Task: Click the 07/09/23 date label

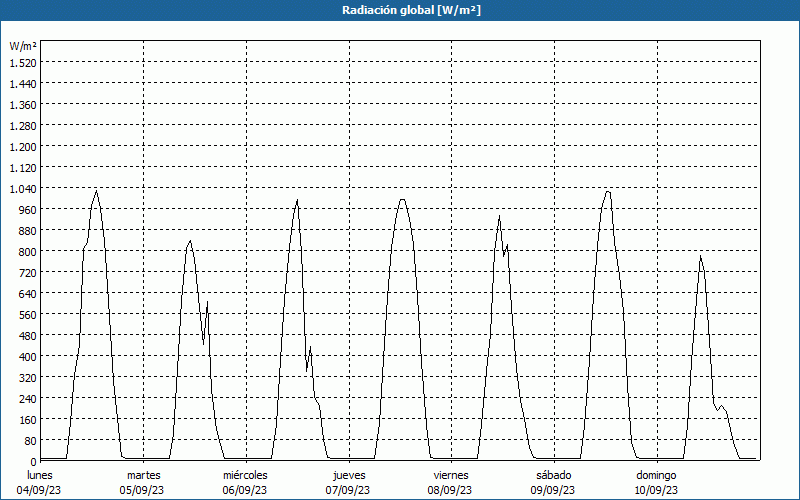Action: click(348, 490)
